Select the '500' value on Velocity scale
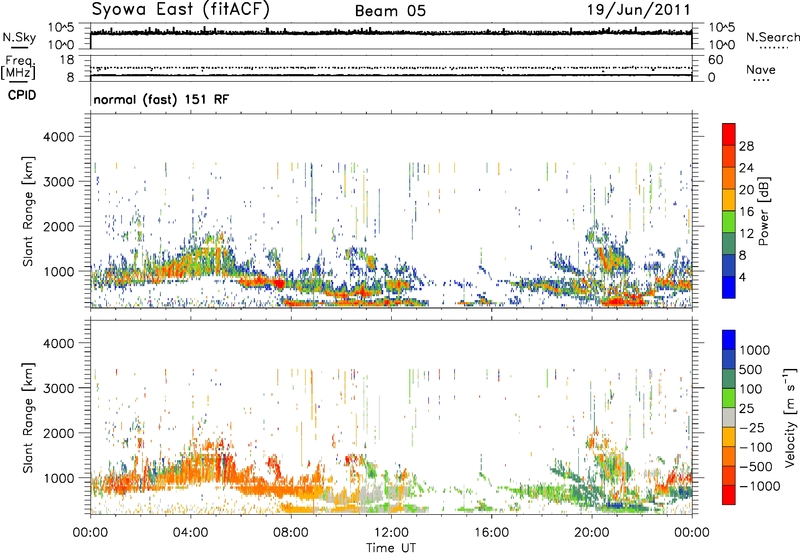Screen dimensions: 800x554 [751, 370]
